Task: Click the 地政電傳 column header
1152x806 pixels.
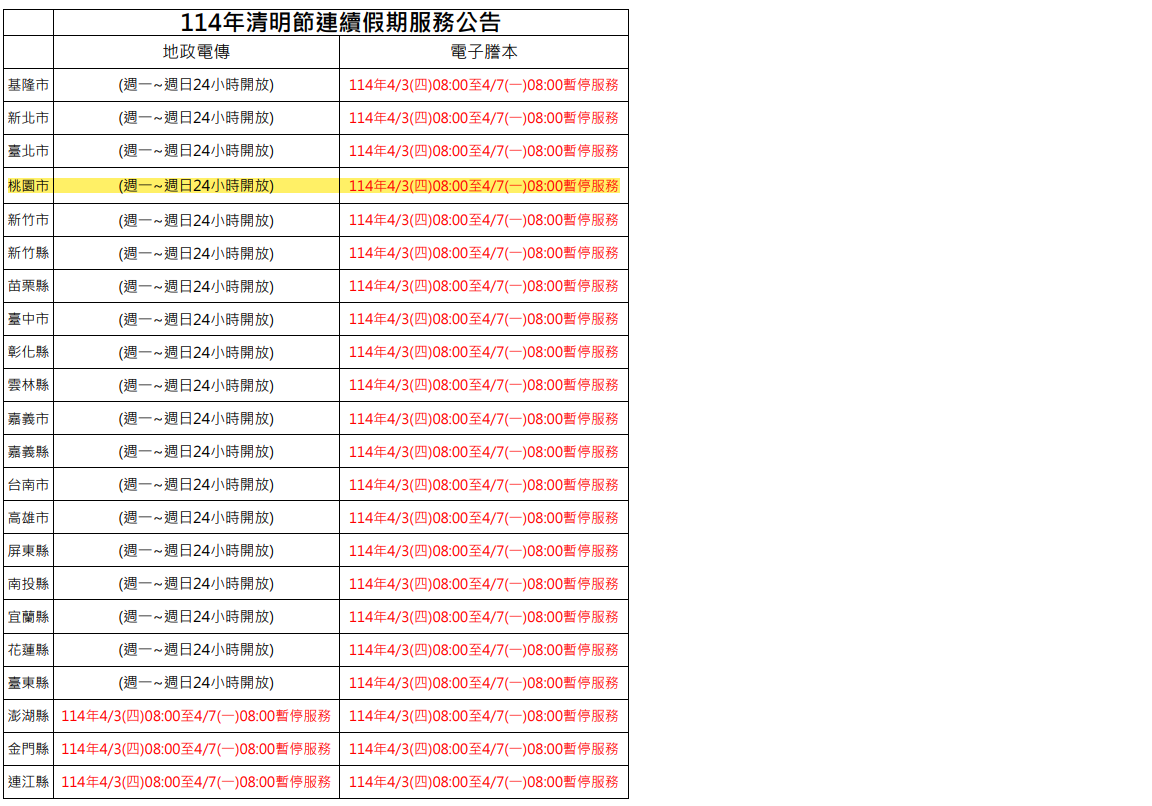Action: pyautogui.click(x=196, y=52)
